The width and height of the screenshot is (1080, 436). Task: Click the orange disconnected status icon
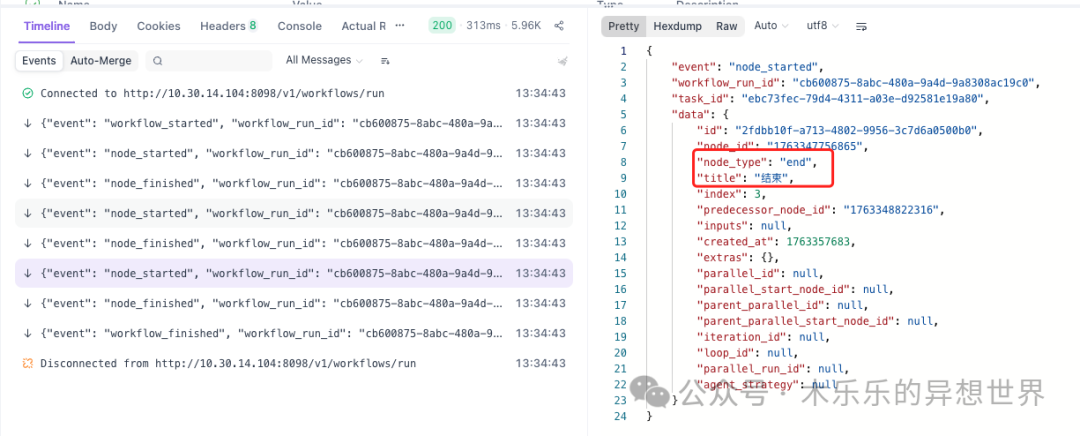point(28,363)
